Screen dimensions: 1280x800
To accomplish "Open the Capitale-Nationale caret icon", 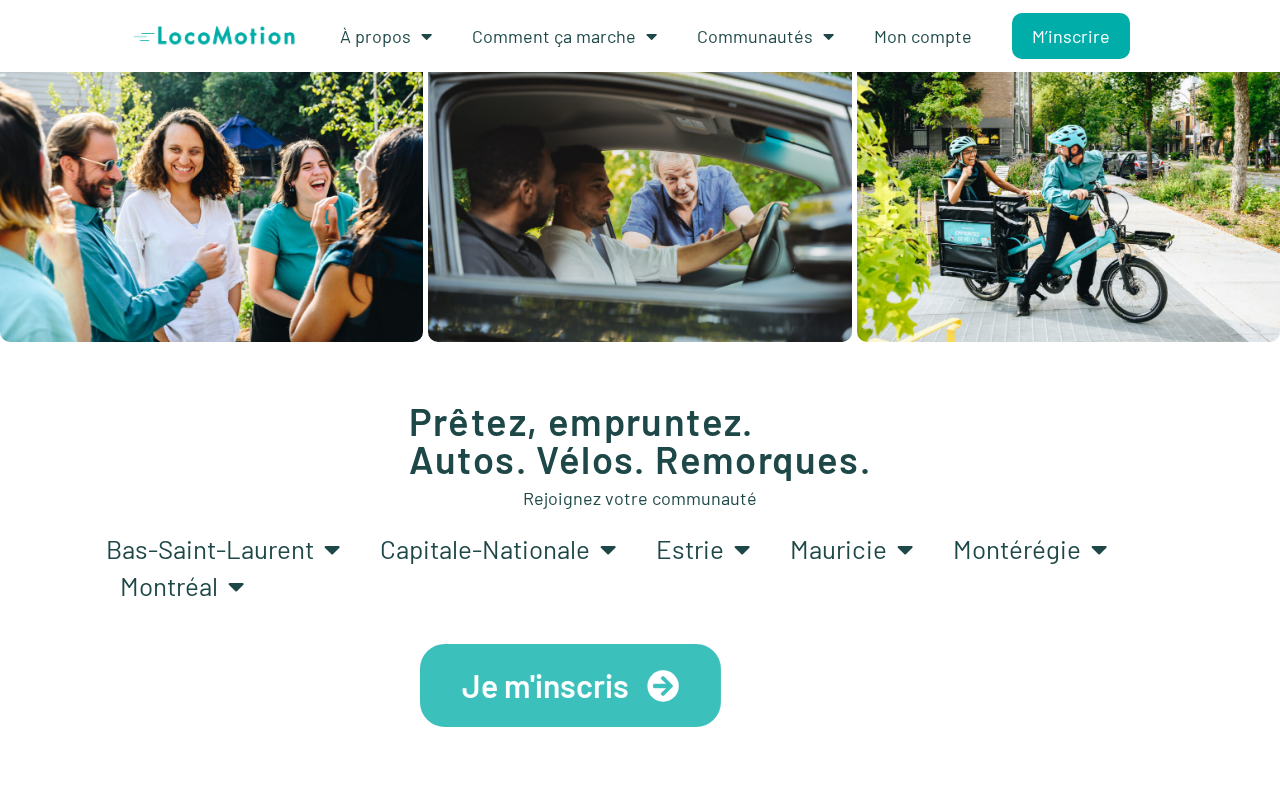I will point(608,550).
